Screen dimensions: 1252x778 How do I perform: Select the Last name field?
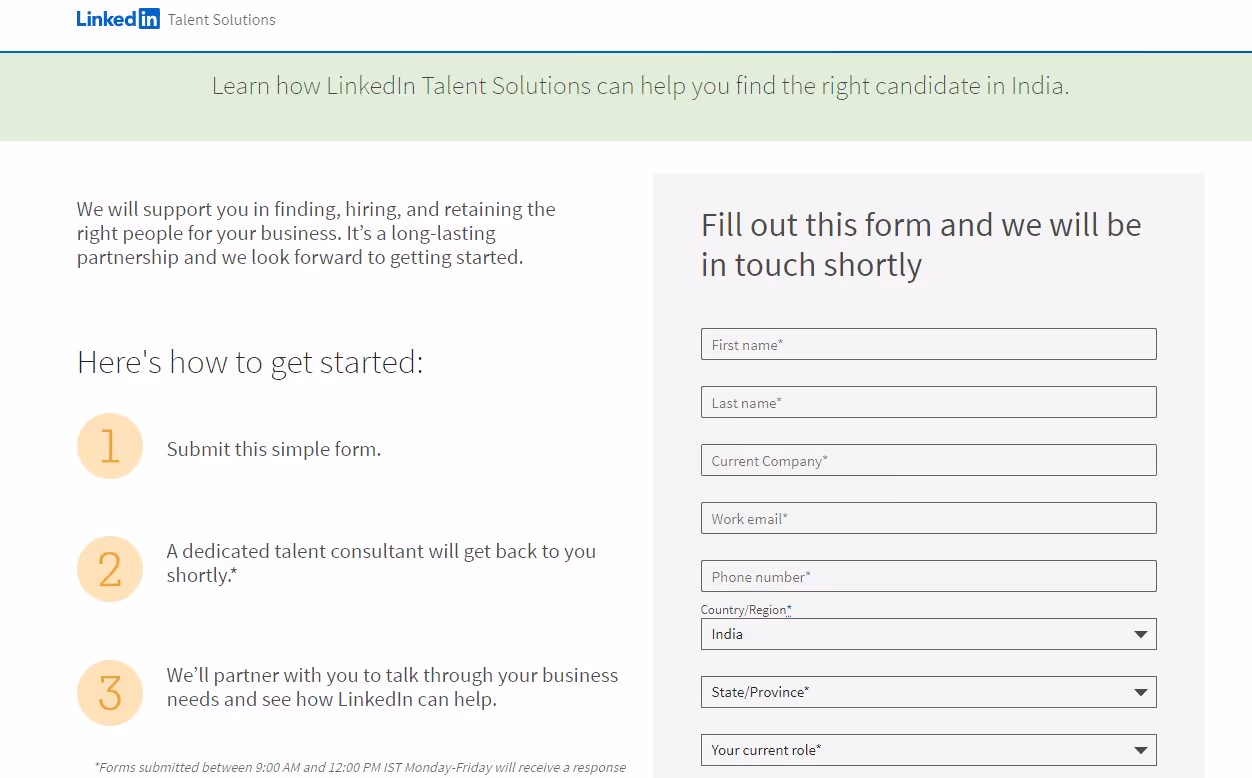coord(928,401)
